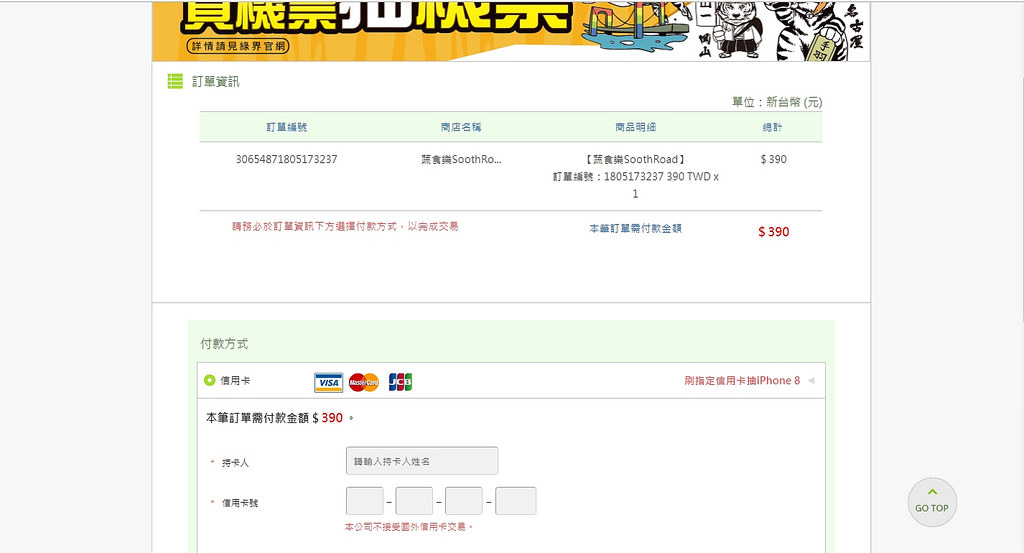The image size is (1024, 553).
Task: Click the VISA card logo
Action: (328, 382)
